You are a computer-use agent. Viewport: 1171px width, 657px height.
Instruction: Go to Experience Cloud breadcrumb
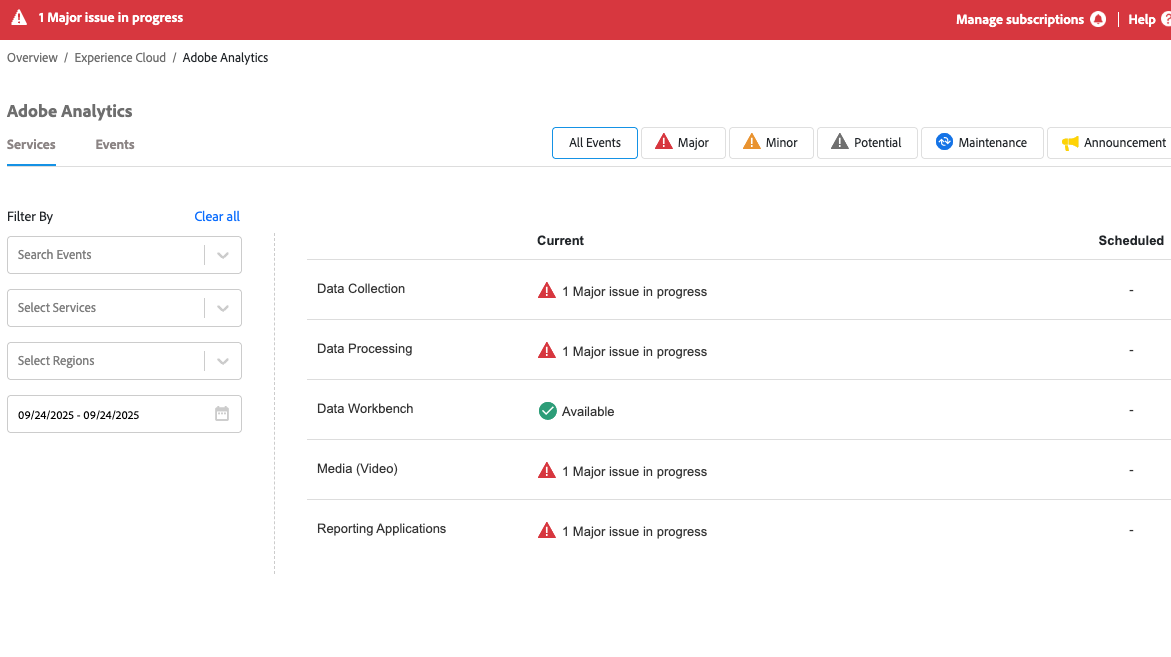[120, 58]
